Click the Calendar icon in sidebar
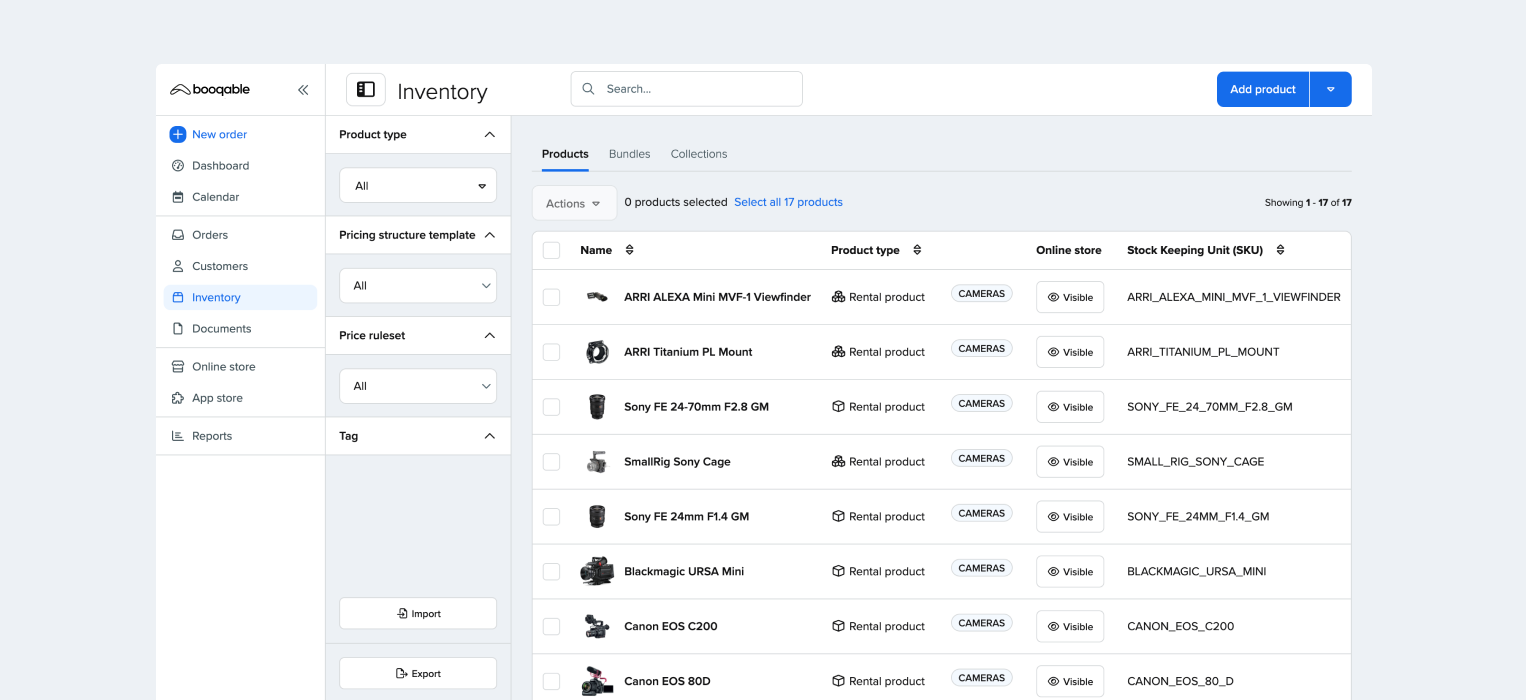The height and width of the screenshot is (700, 1526). [x=178, y=197]
